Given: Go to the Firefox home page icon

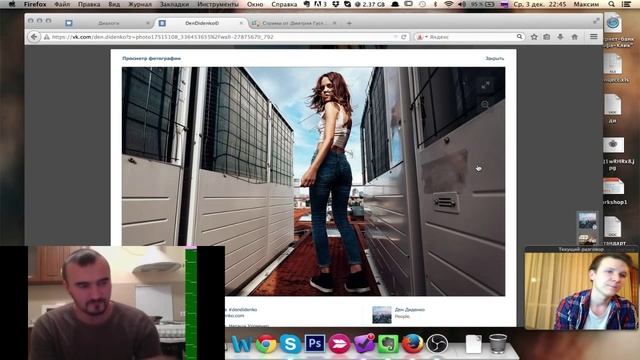Looking at the screenshot, I should [x=575, y=37].
